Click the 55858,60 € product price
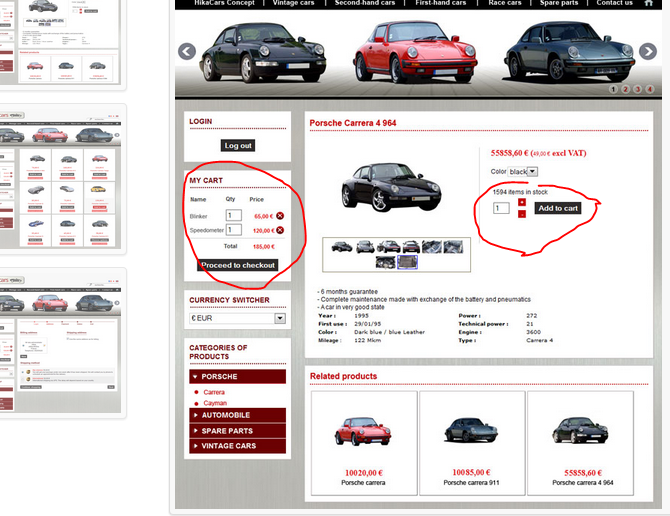Screen dimensions: 670x516 (509, 153)
